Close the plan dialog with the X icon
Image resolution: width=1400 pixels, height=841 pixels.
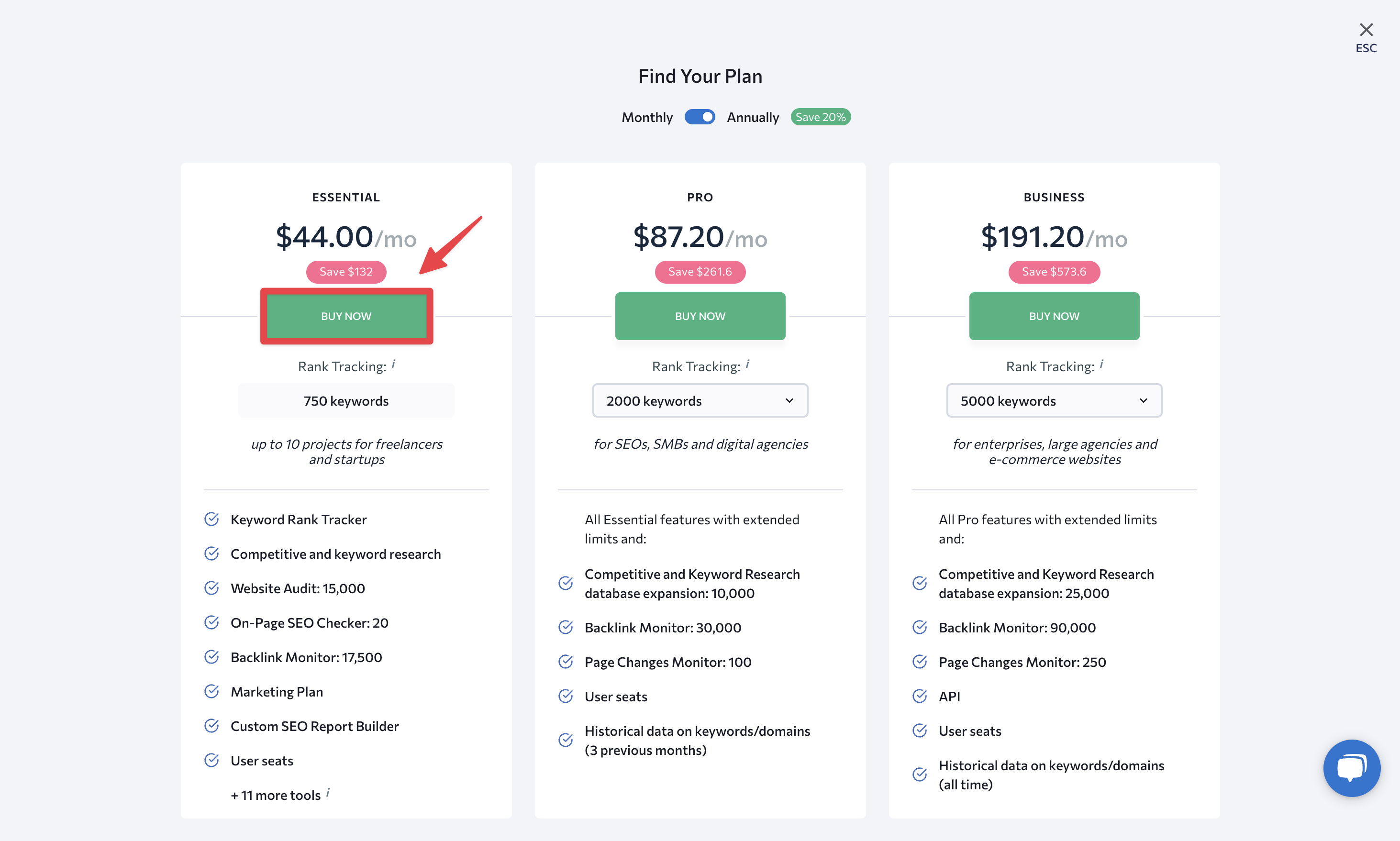point(1366,30)
